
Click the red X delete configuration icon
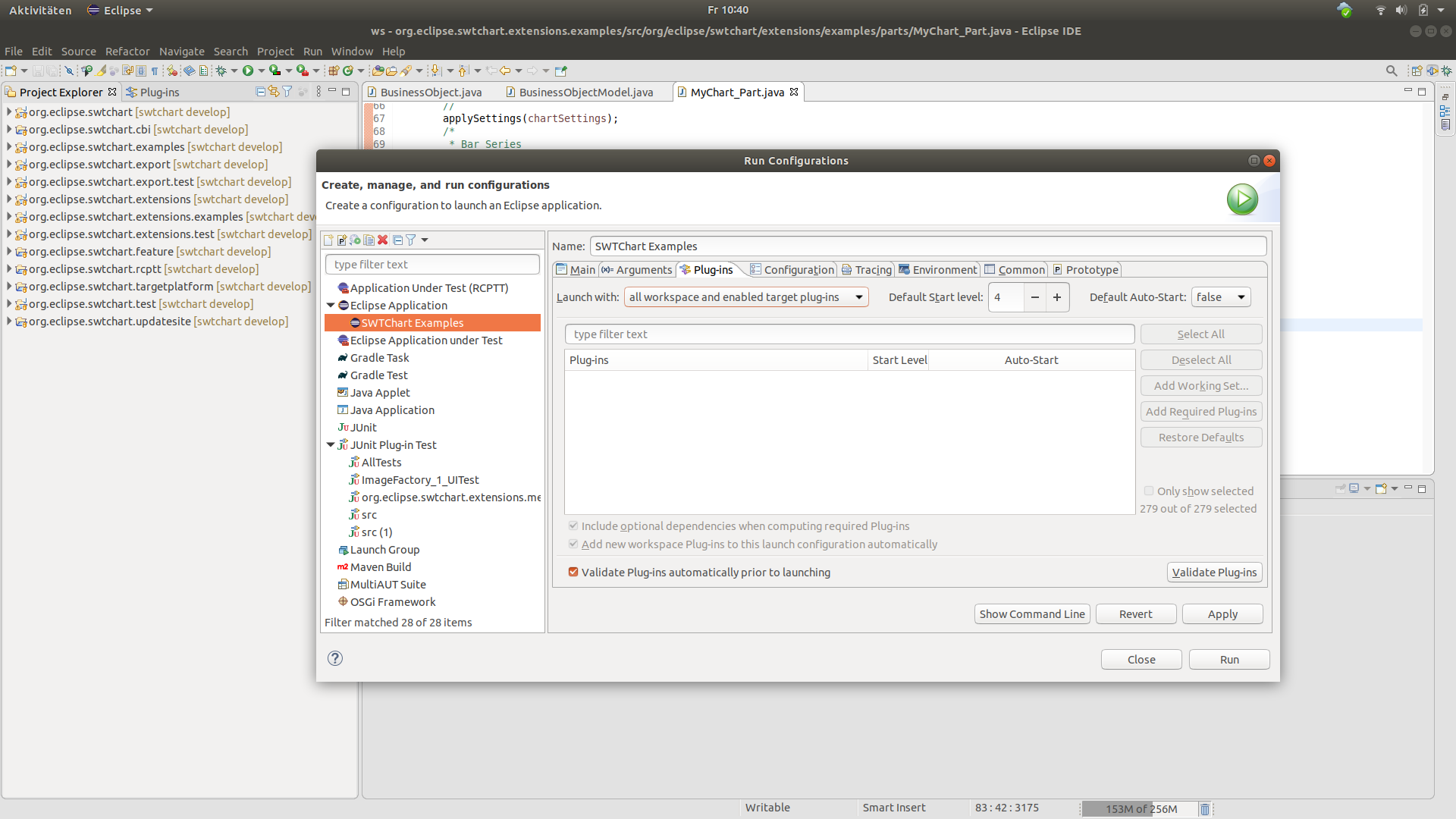pyautogui.click(x=383, y=240)
